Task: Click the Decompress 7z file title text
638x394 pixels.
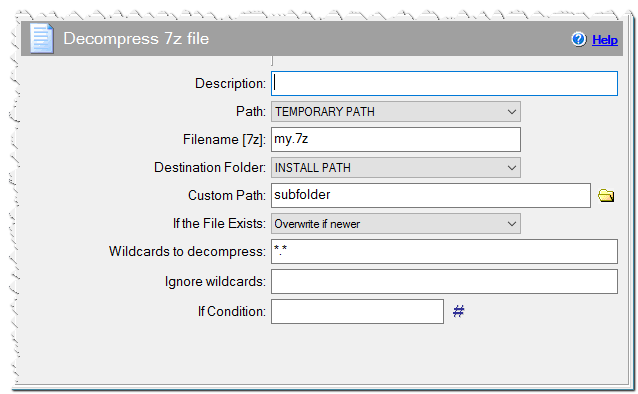Action: tap(136, 39)
